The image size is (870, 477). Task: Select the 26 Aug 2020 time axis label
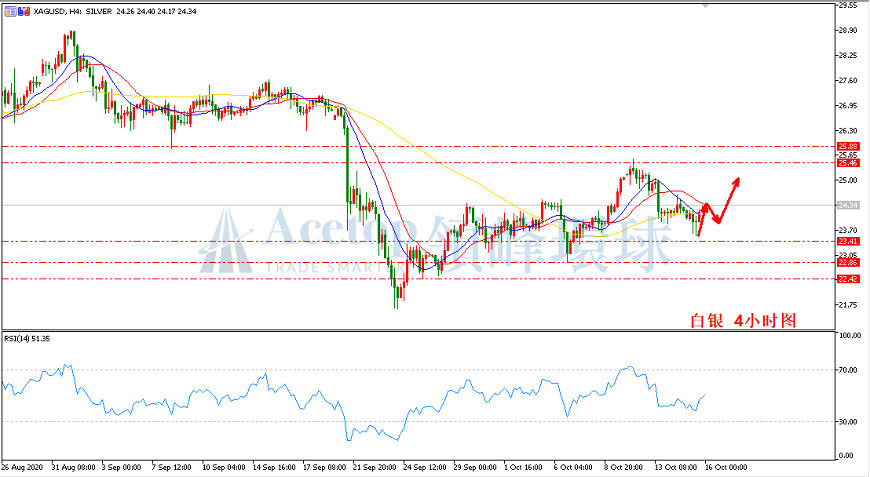(x=22, y=468)
